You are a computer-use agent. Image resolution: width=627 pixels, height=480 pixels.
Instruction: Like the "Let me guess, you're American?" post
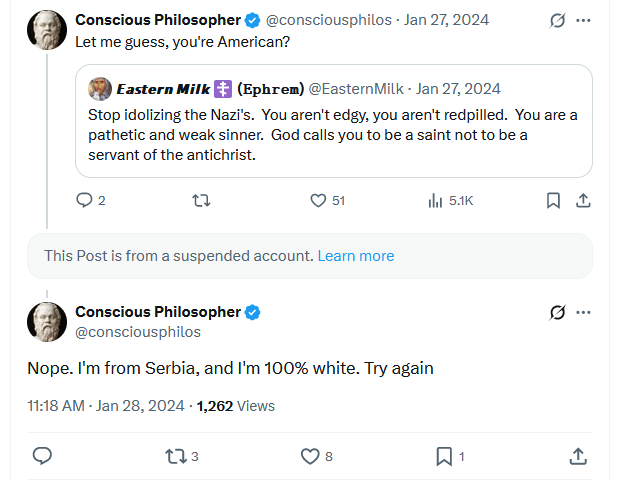(x=319, y=200)
